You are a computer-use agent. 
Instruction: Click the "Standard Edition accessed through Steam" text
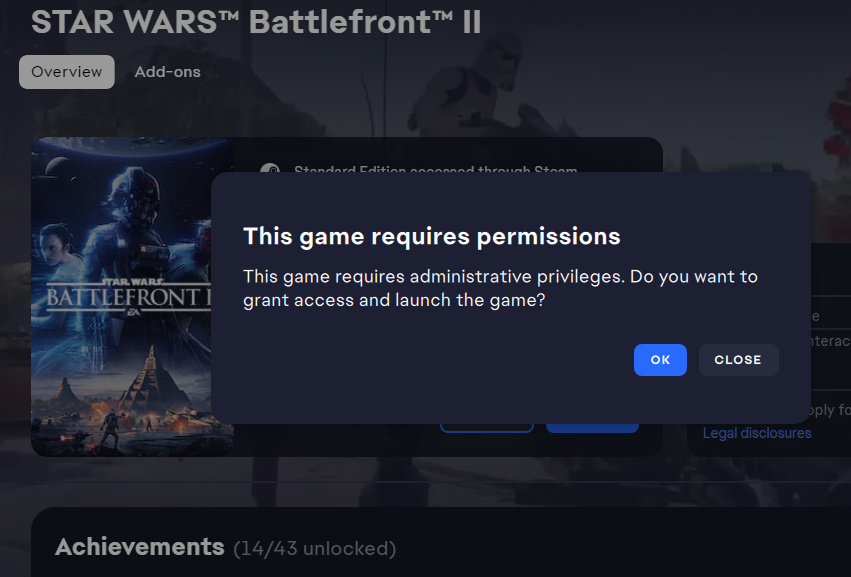coord(435,171)
